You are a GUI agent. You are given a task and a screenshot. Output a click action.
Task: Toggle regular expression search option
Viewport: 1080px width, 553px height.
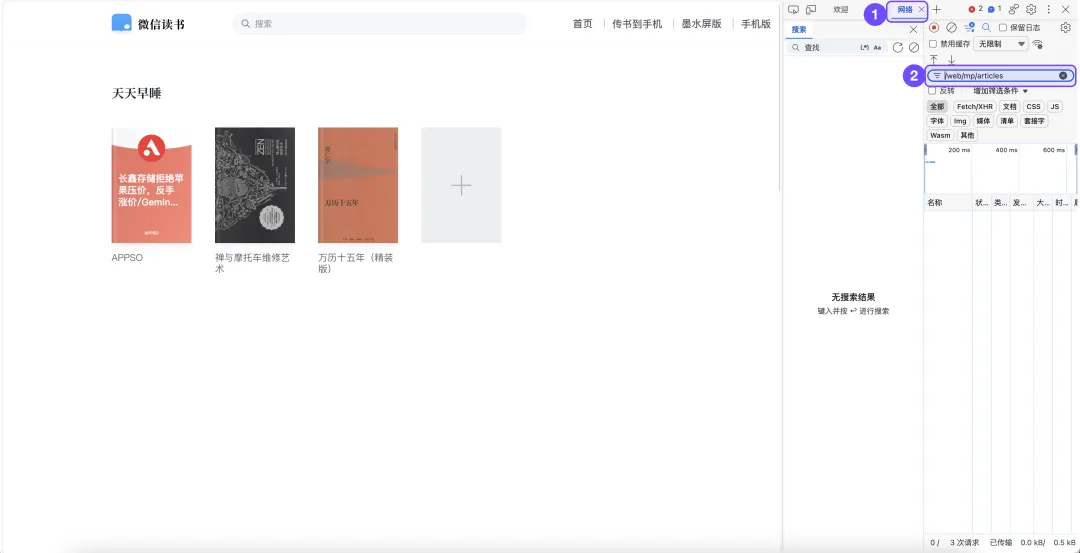pos(865,48)
